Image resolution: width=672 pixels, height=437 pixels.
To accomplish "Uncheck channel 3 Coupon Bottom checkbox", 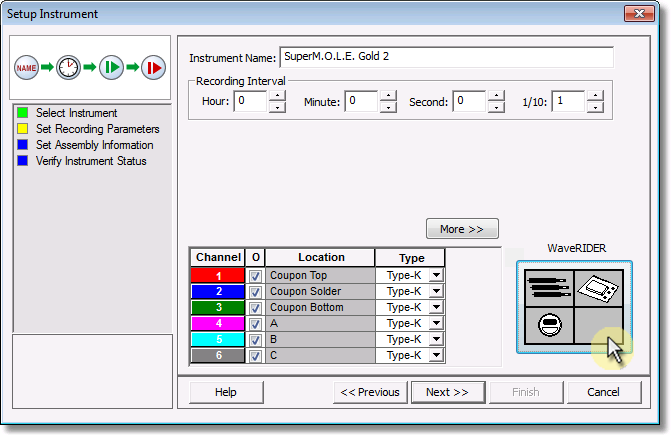I will (x=255, y=308).
